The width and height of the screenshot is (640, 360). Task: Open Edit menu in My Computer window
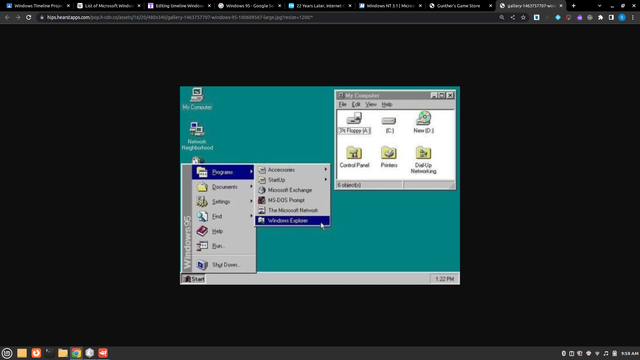(356, 104)
